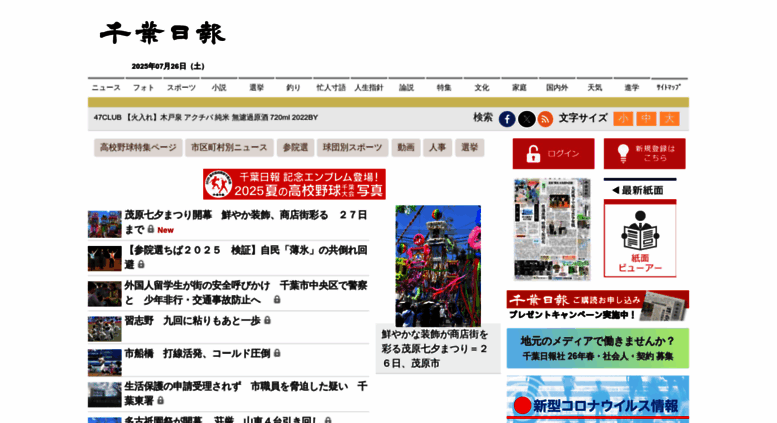Click the 最新紙面 label

click(x=638, y=190)
